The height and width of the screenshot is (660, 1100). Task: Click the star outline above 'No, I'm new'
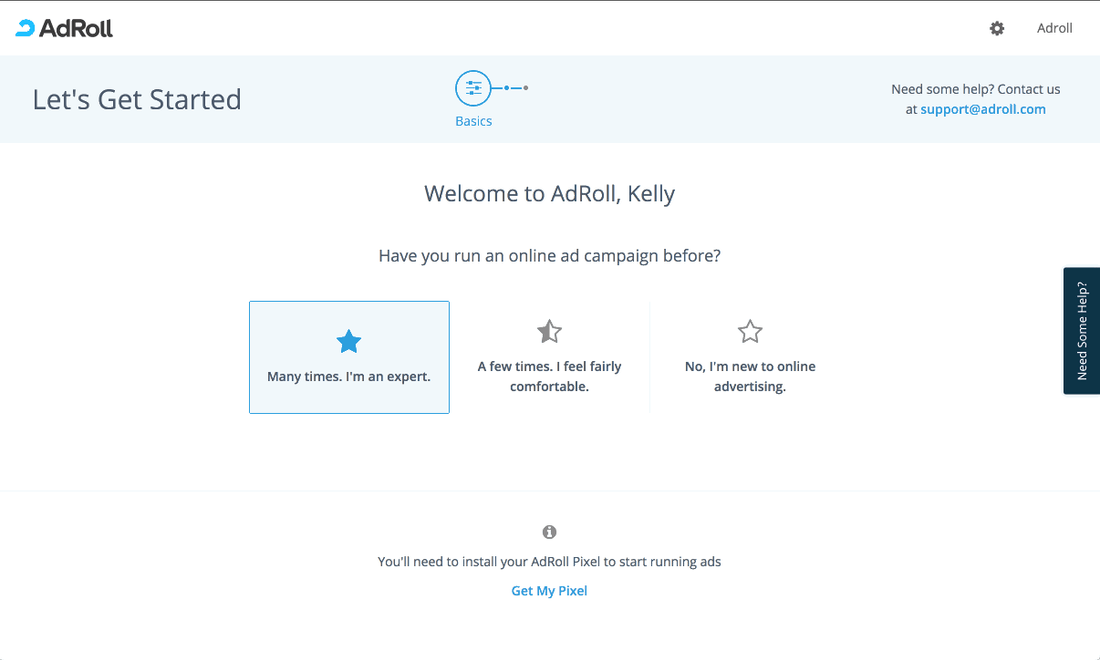tap(749, 331)
